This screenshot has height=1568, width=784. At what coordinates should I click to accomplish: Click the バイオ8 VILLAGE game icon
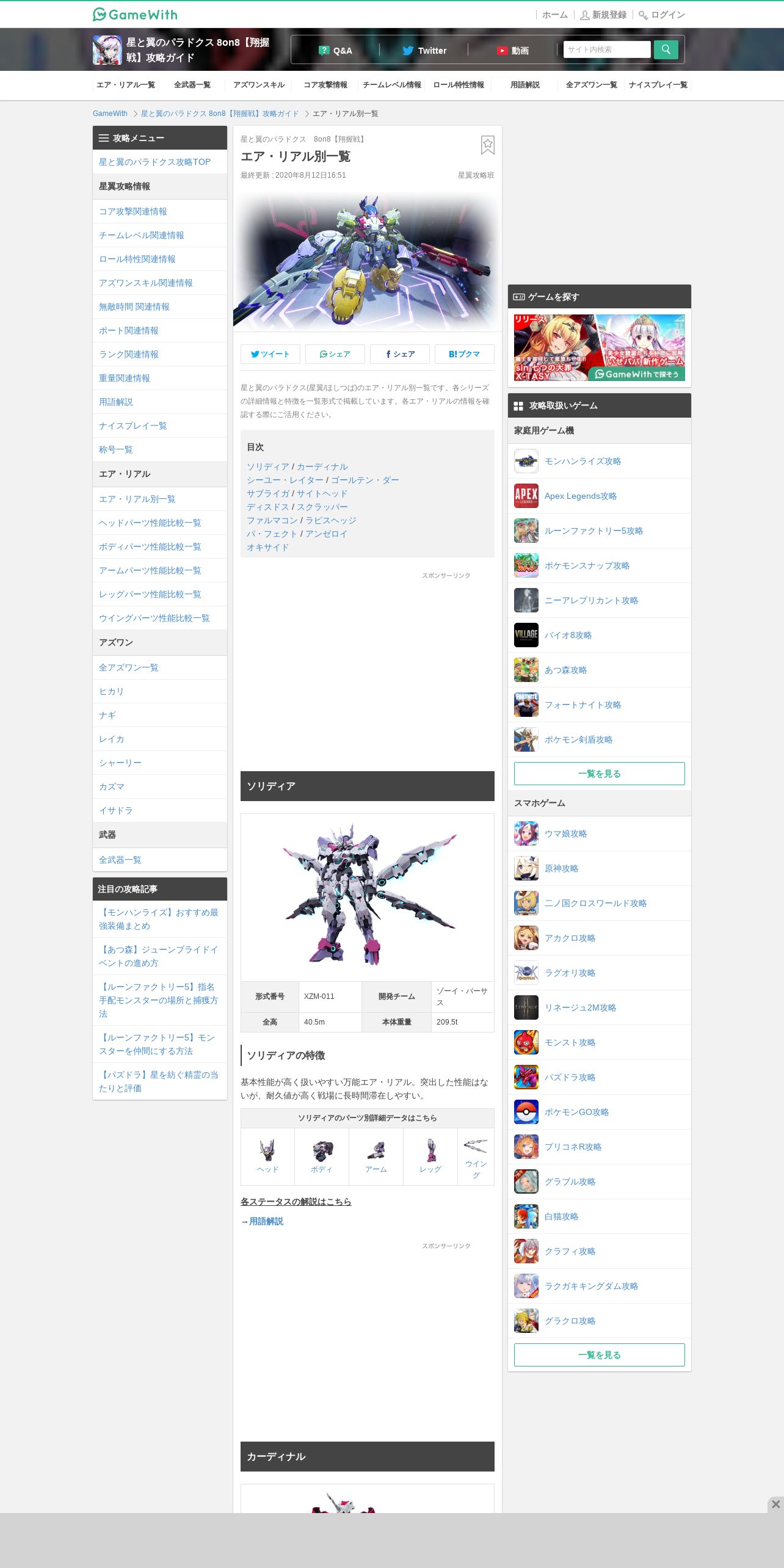click(x=526, y=635)
